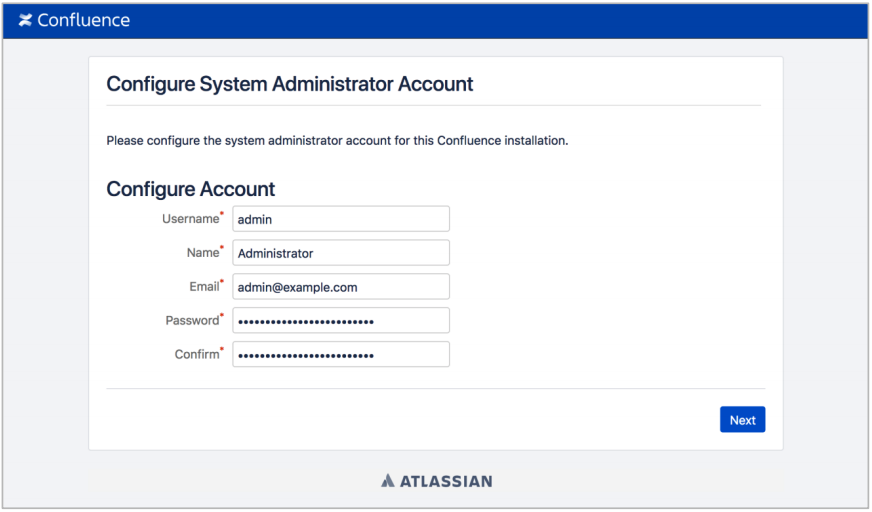
Task: Click the Password label
Action: [x=192, y=321]
